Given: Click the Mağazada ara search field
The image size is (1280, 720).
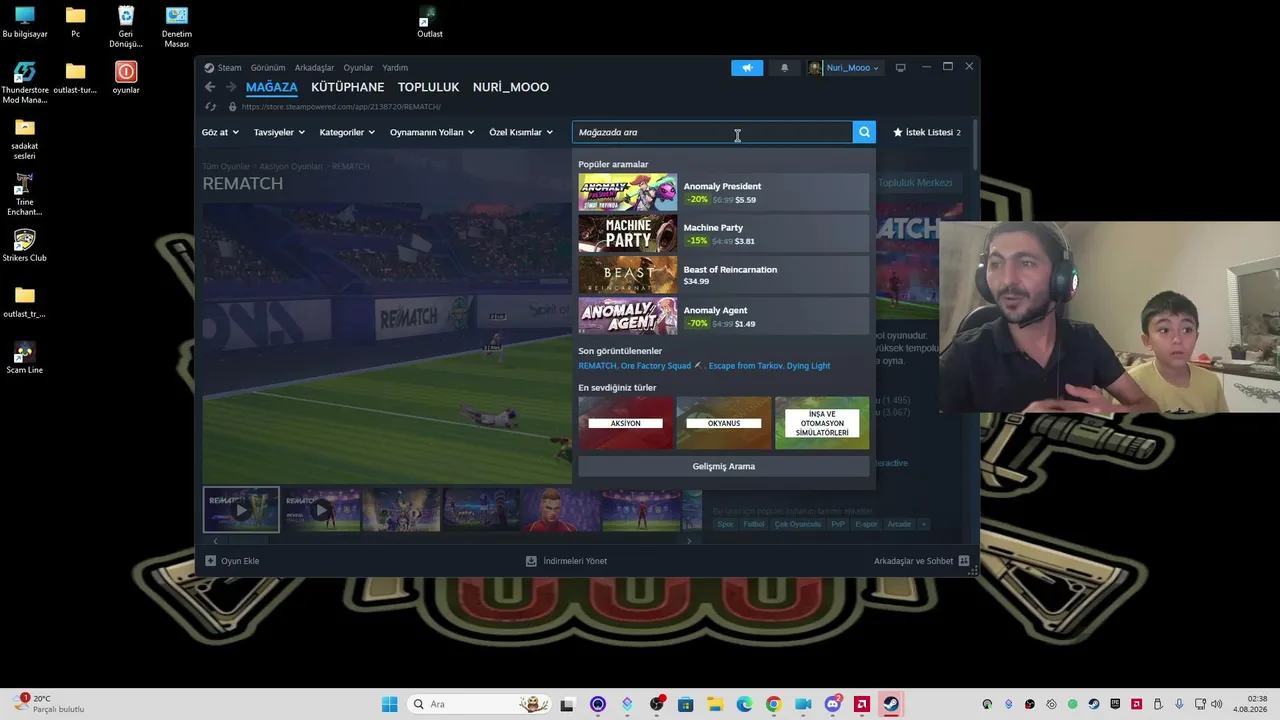Looking at the screenshot, I should click(x=712, y=132).
